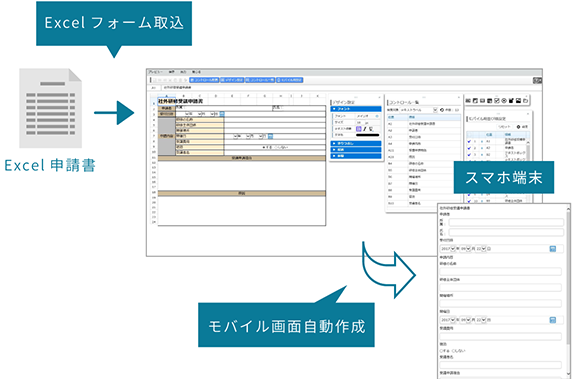This screenshot has width=575, height=379.
Task: Click the leftmost blue toolbar button
Action: click(x=204, y=80)
